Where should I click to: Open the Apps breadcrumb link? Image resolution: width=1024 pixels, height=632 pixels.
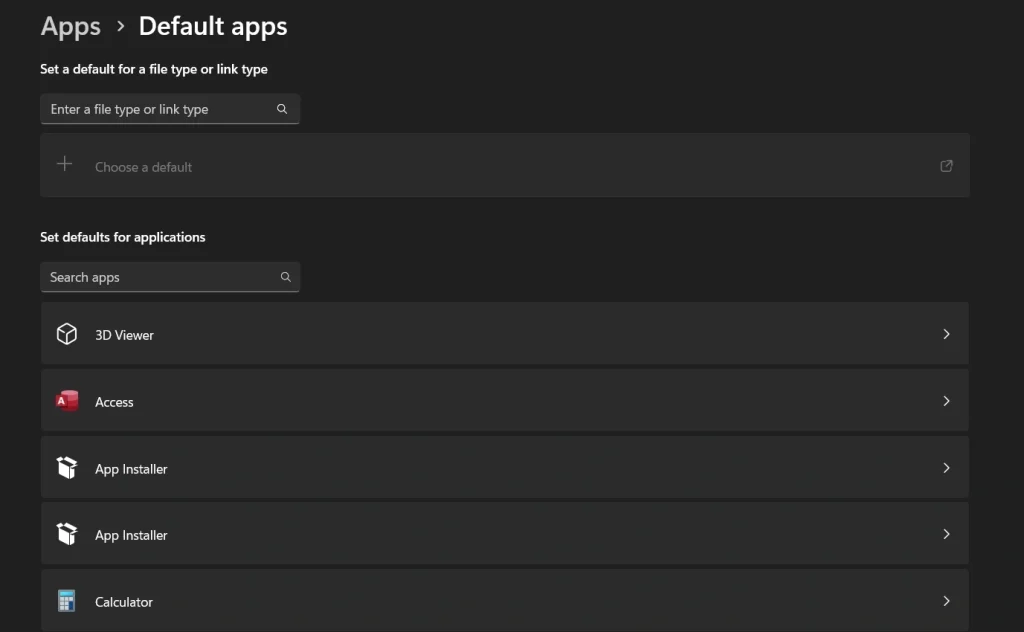(x=70, y=26)
